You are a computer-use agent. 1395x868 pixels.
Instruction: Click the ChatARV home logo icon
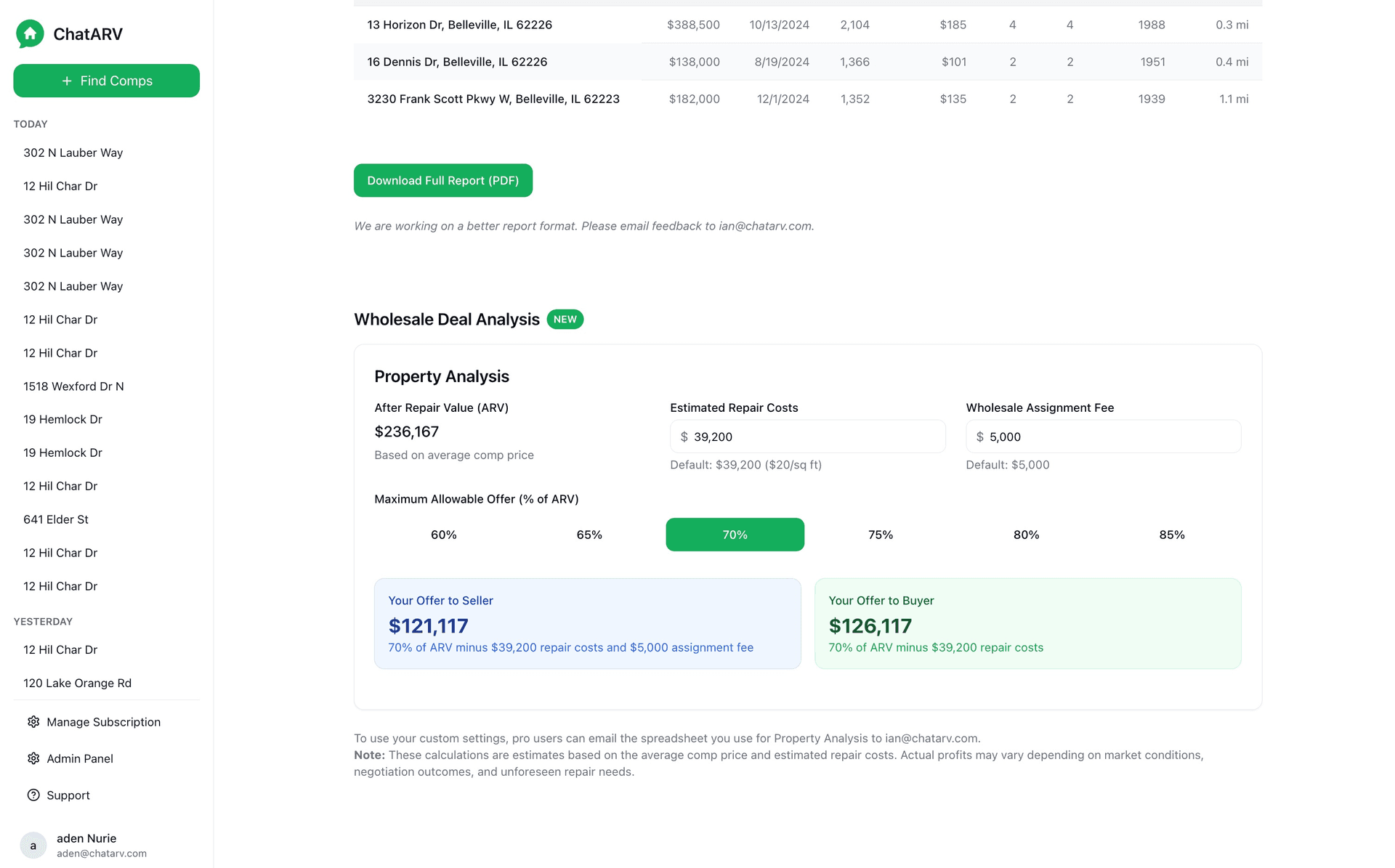pyautogui.click(x=31, y=33)
